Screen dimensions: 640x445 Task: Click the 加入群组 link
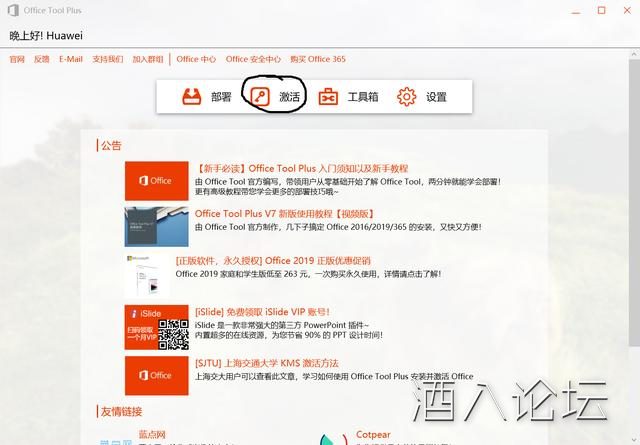[148, 59]
